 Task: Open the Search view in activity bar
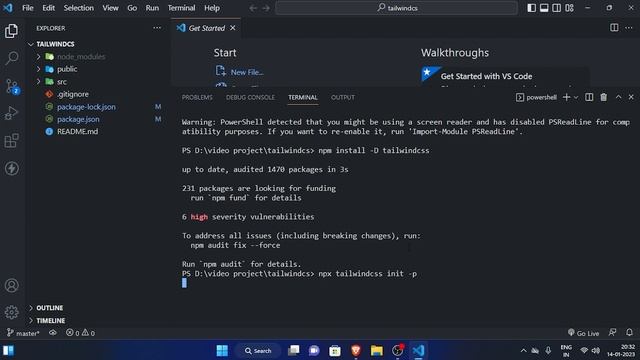[11, 58]
